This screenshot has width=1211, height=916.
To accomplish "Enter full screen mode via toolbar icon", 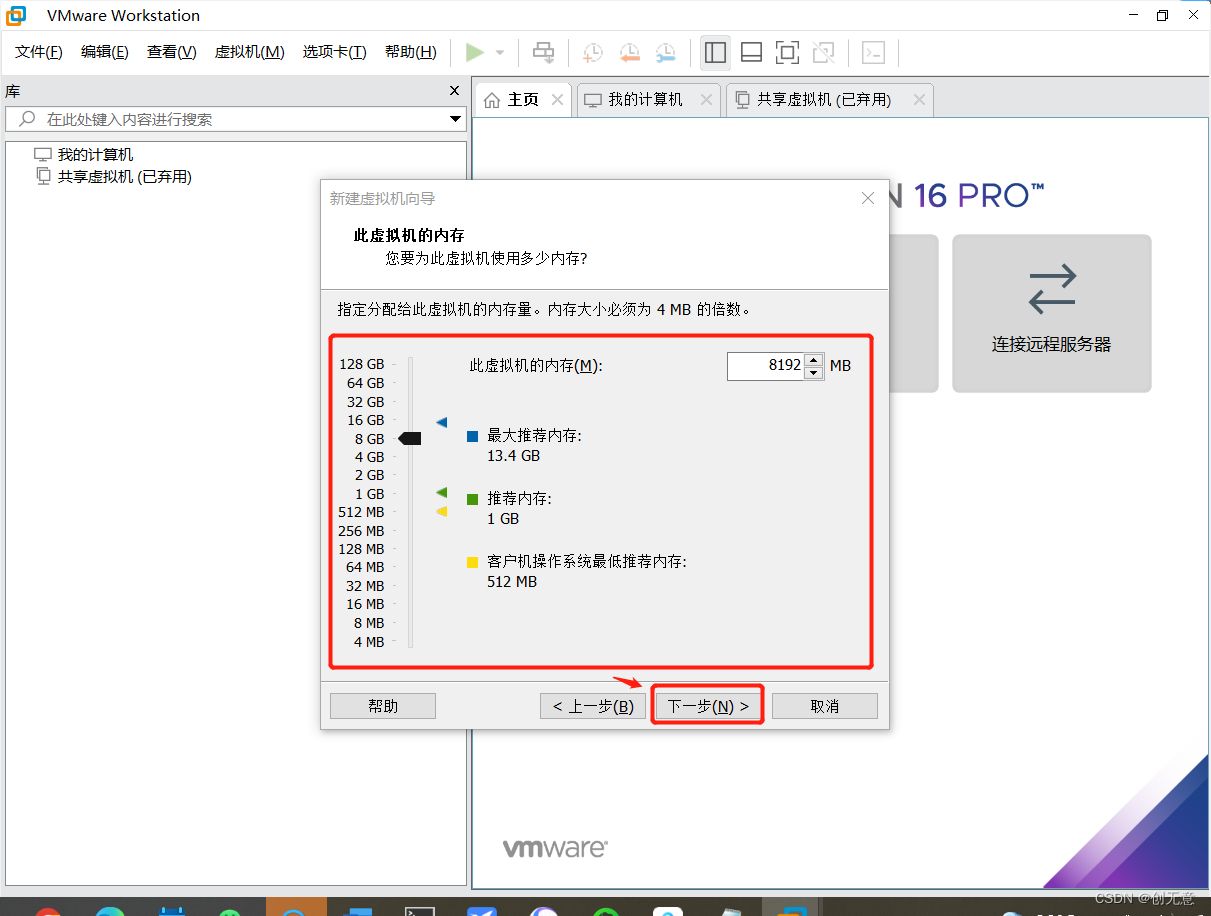I will [788, 52].
